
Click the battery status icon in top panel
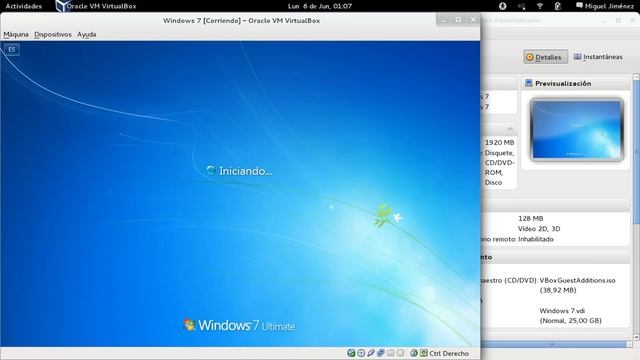point(558,6)
